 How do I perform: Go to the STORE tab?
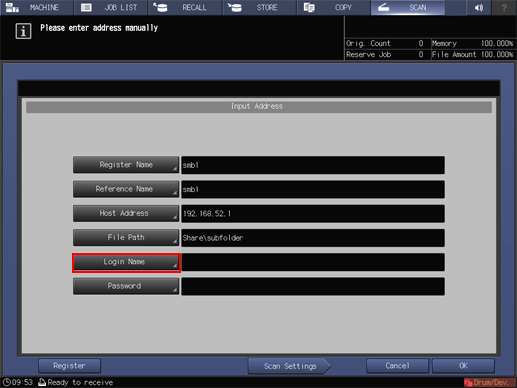[x=259, y=7]
